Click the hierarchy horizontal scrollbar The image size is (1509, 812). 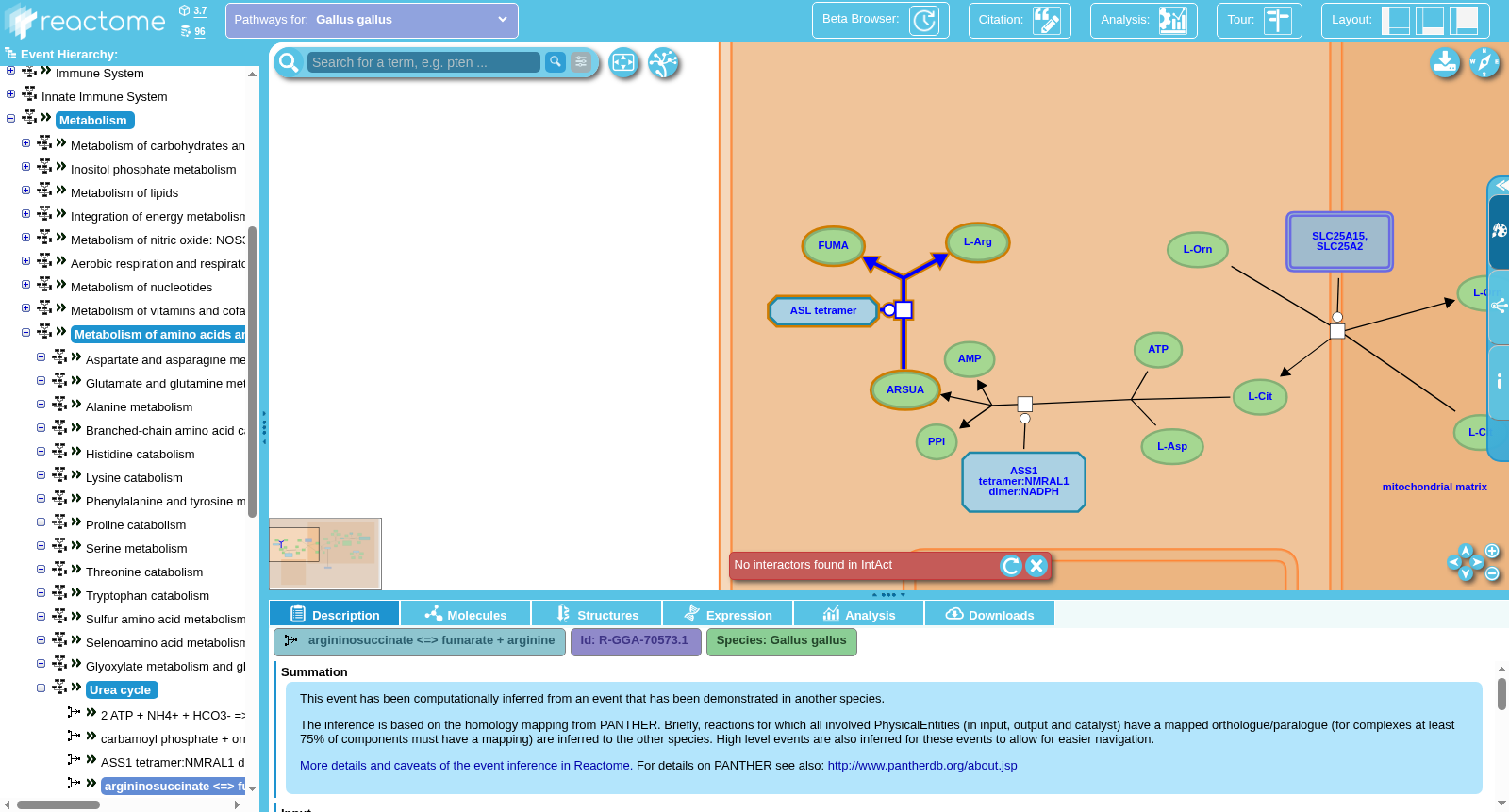[x=58, y=804]
